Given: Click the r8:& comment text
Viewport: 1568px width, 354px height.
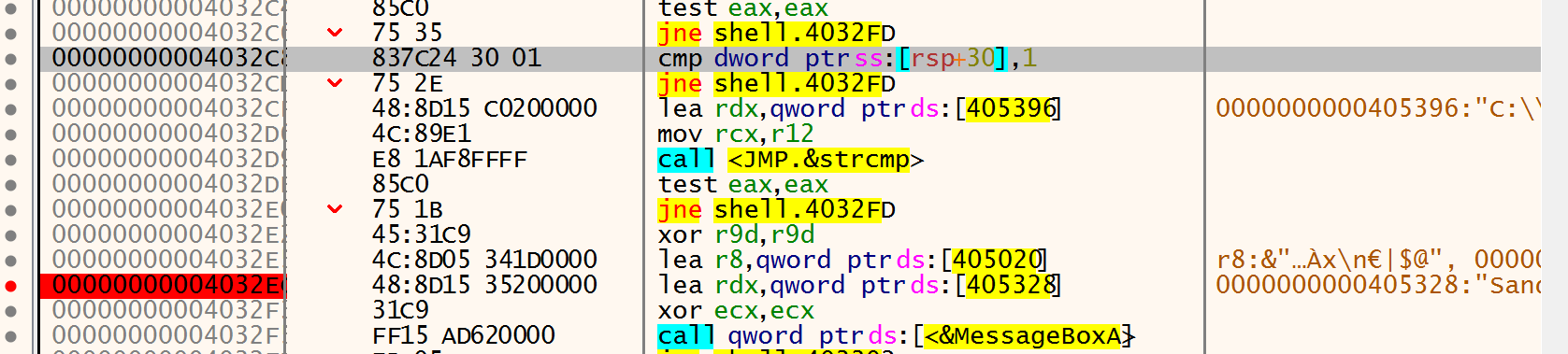Looking at the screenshot, I should 1377,260.
